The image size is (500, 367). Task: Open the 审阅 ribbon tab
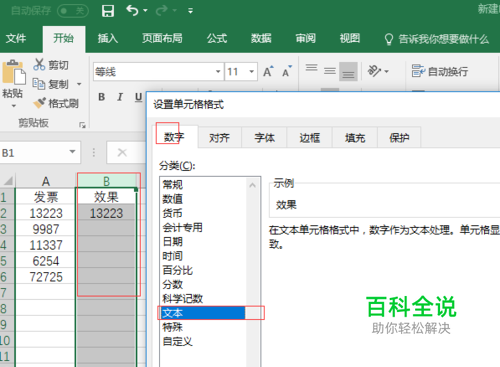(305, 38)
